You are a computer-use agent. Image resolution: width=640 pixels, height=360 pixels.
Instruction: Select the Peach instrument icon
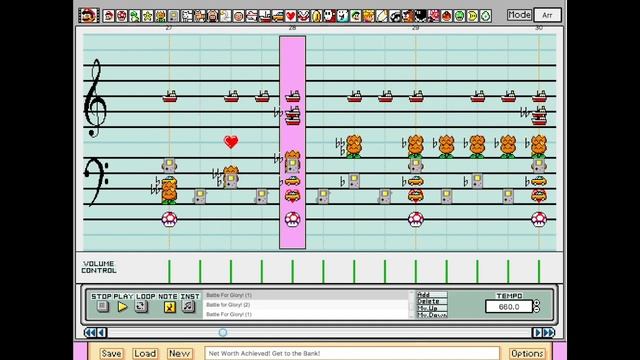(x=369, y=16)
